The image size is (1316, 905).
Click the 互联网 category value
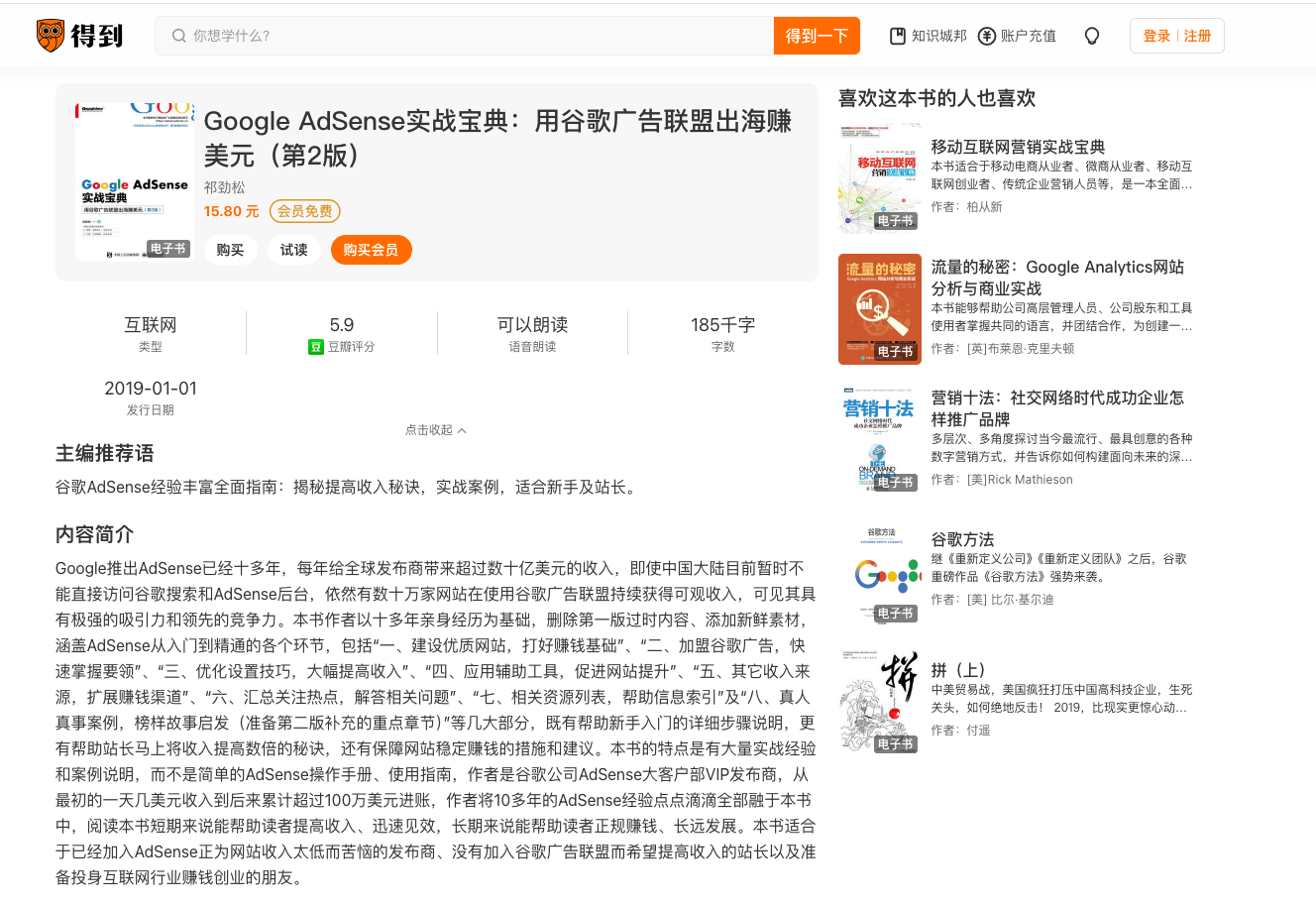[x=151, y=325]
